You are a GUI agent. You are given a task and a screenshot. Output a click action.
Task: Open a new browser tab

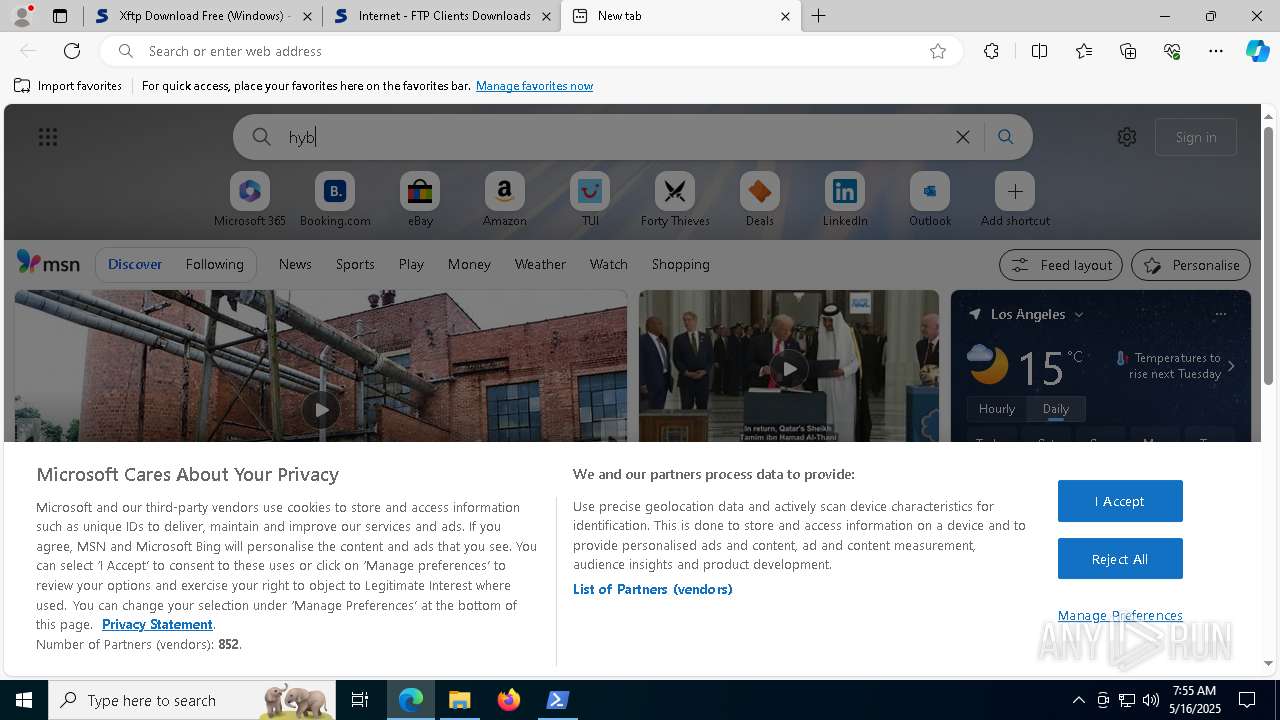(818, 16)
